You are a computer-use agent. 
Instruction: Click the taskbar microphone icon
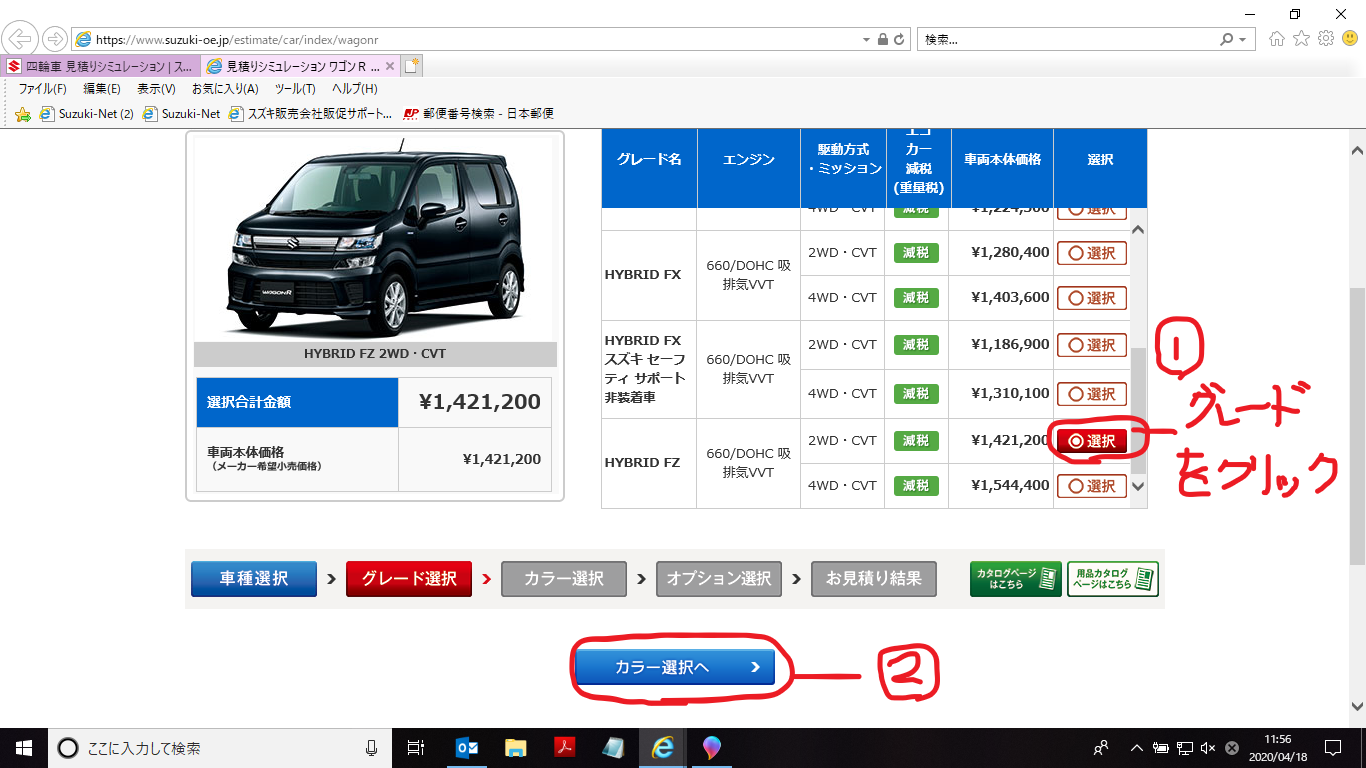(371, 748)
